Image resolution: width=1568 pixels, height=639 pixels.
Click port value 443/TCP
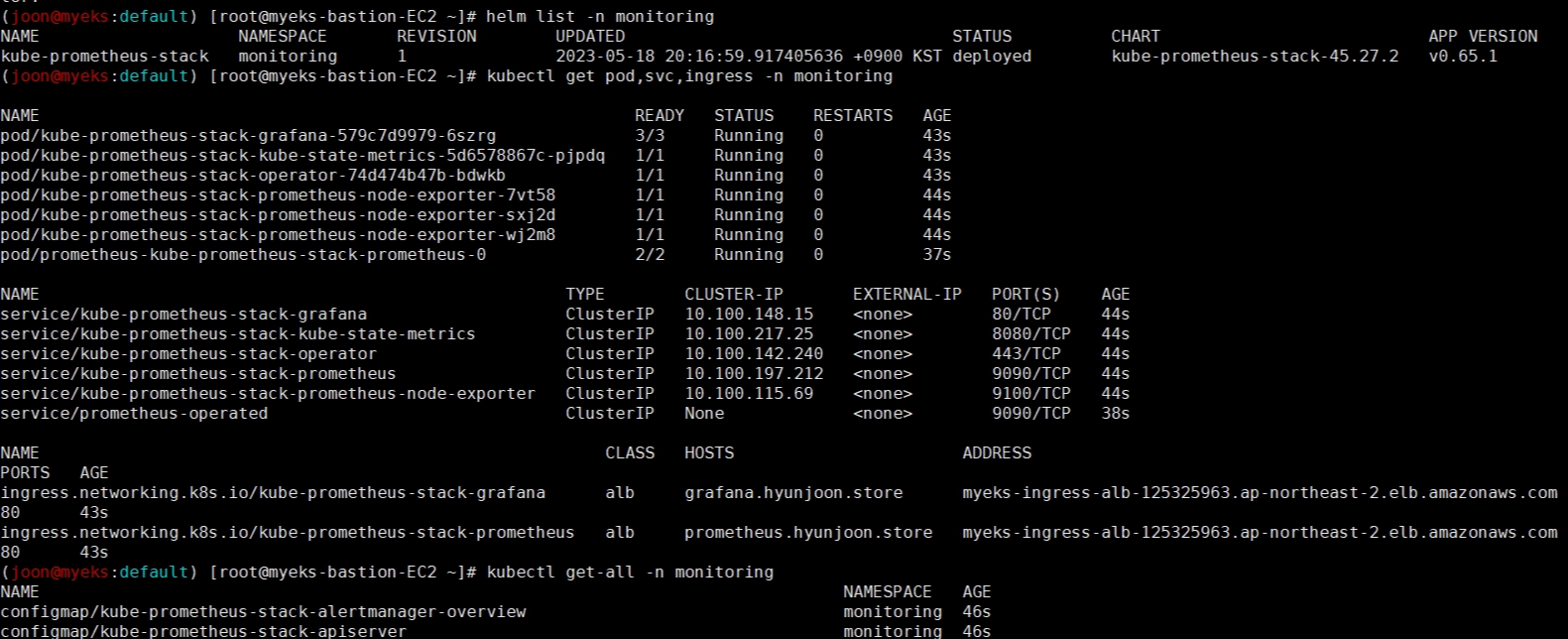pyautogui.click(x=1026, y=353)
